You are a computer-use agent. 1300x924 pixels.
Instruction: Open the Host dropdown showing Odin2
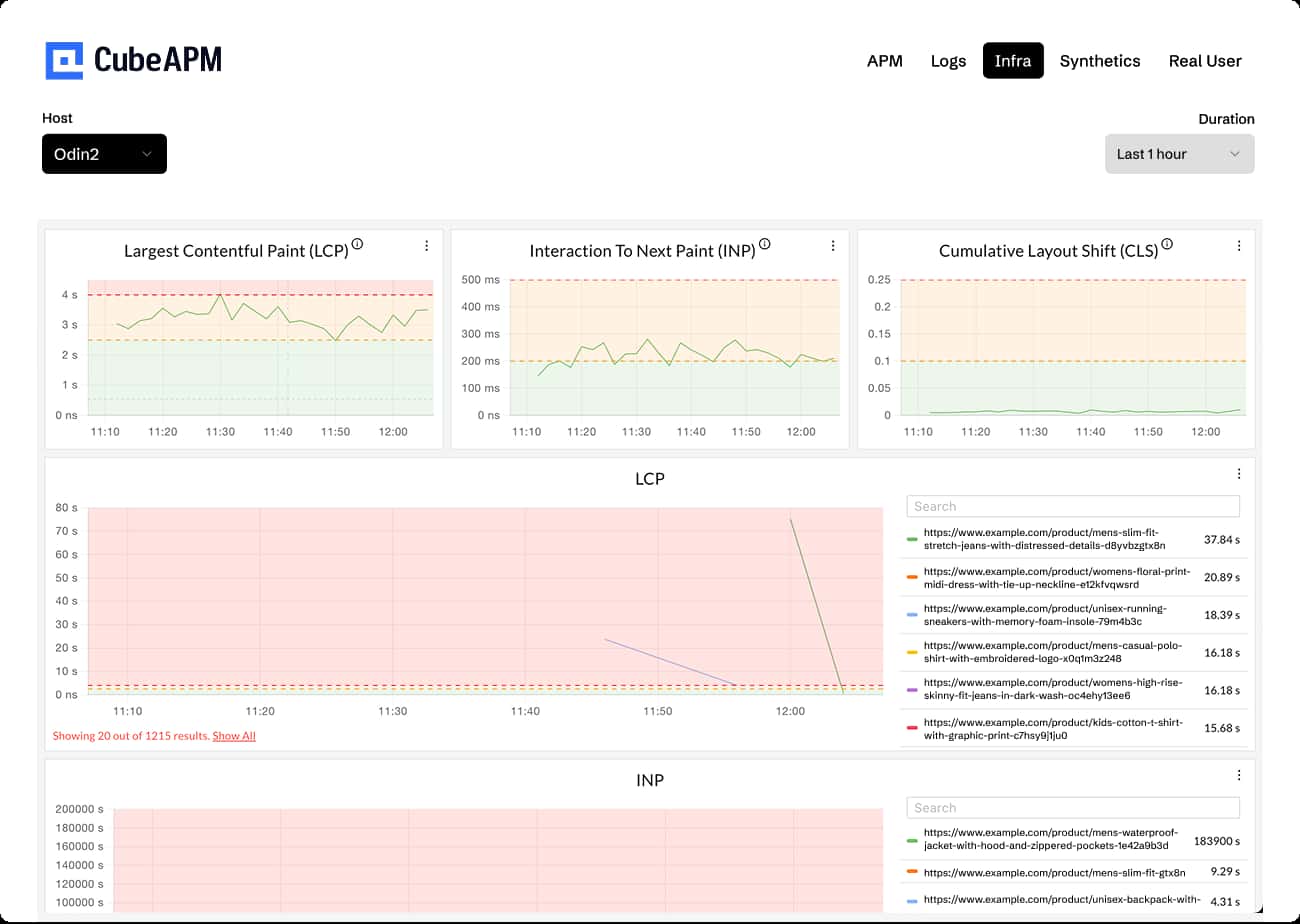click(104, 153)
